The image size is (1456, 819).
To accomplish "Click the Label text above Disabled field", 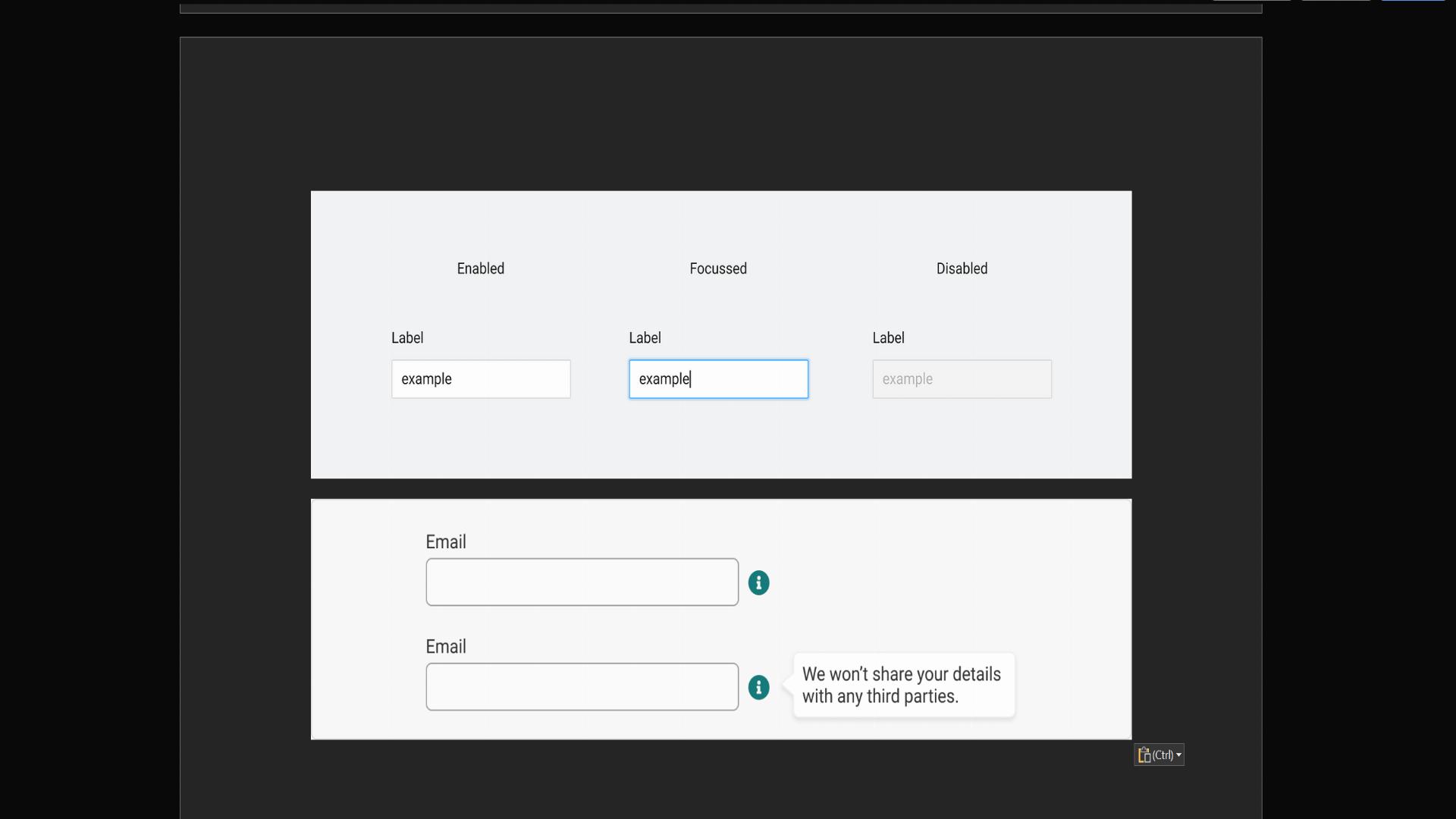I will [x=888, y=338].
